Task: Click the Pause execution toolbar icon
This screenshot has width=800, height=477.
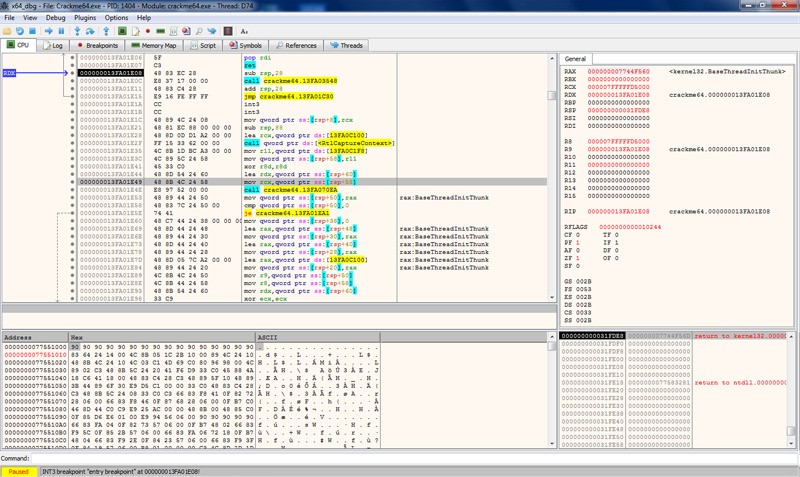Action: 61,31
